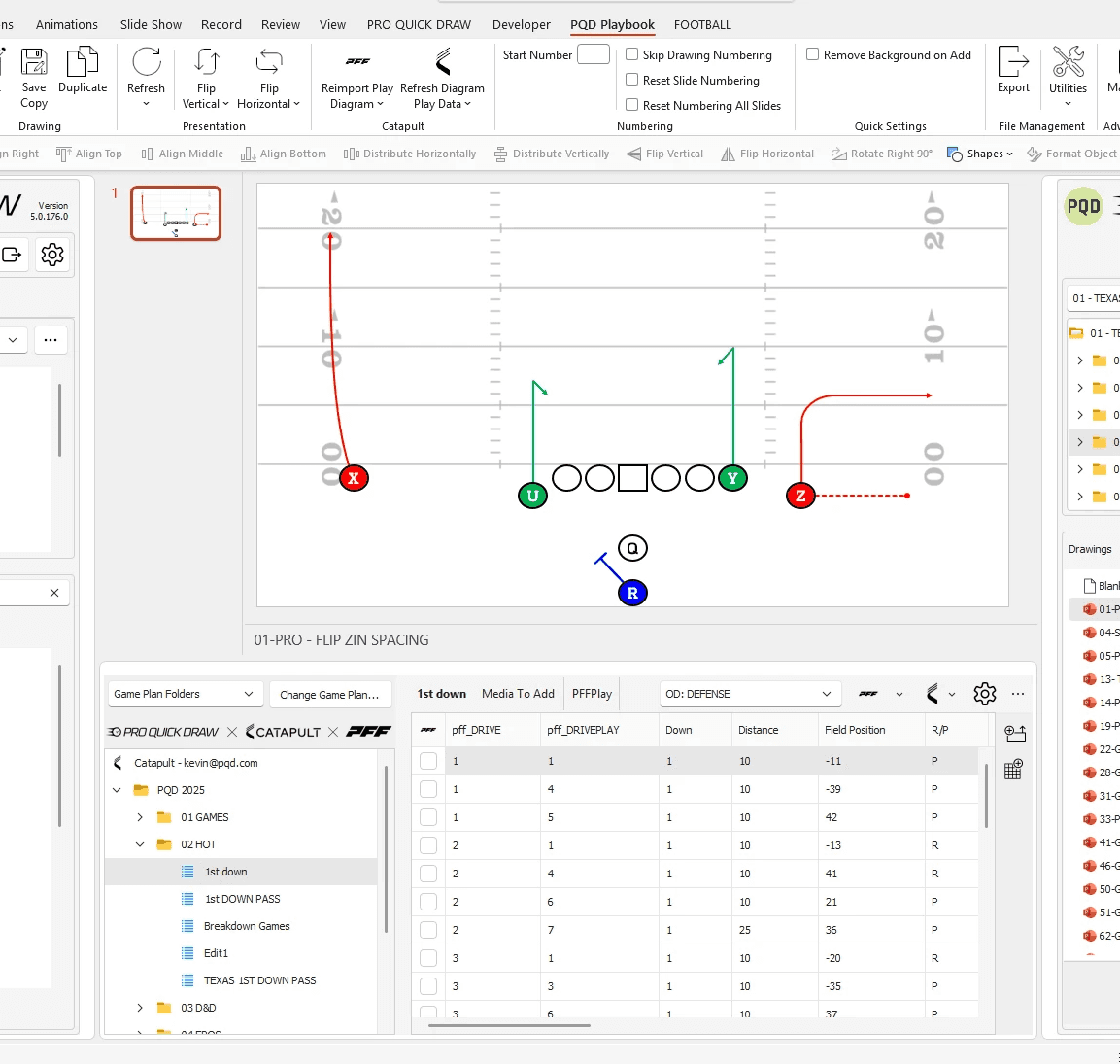Select slide 1 thumbnail
The image size is (1120, 1064).
[176, 213]
